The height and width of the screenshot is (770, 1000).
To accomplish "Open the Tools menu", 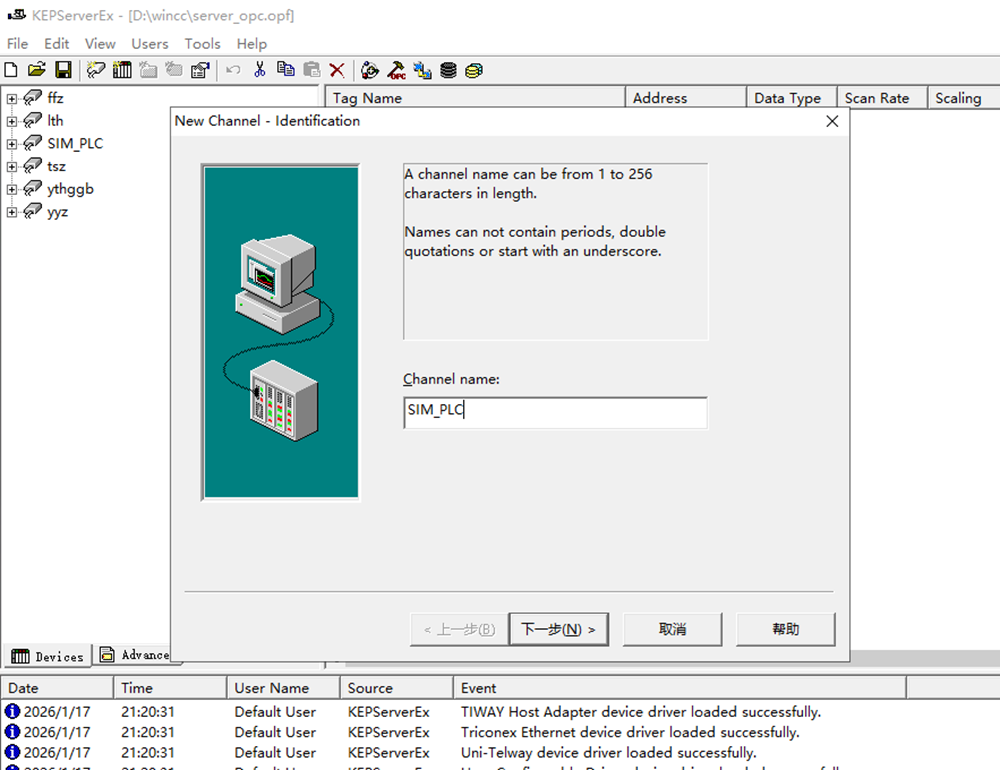I will coord(202,44).
